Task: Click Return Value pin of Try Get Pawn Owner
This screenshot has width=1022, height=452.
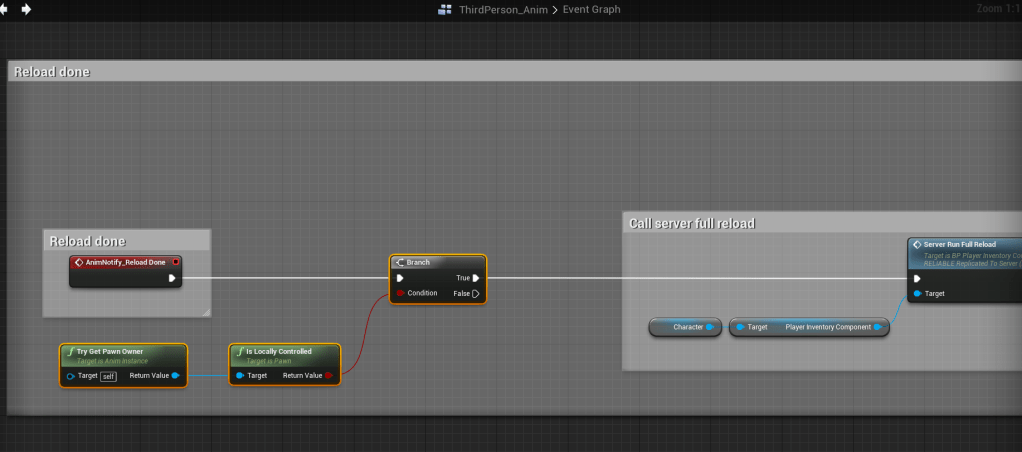Action: pos(176,376)
